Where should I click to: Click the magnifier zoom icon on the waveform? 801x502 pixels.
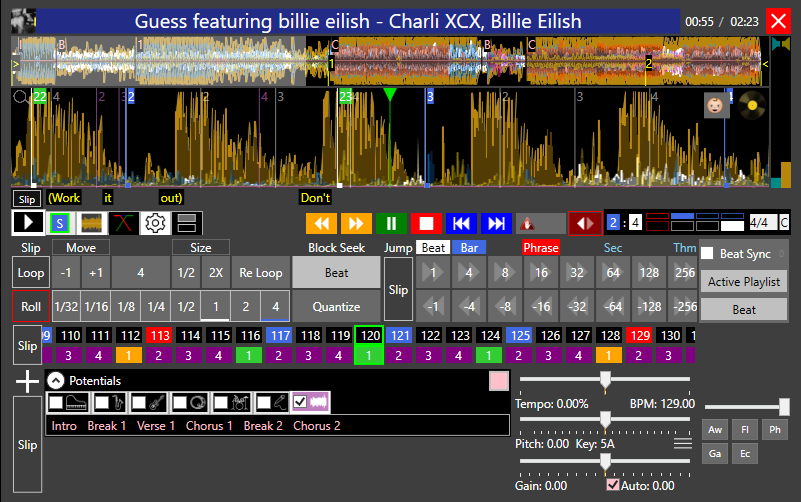click(20, 97)
